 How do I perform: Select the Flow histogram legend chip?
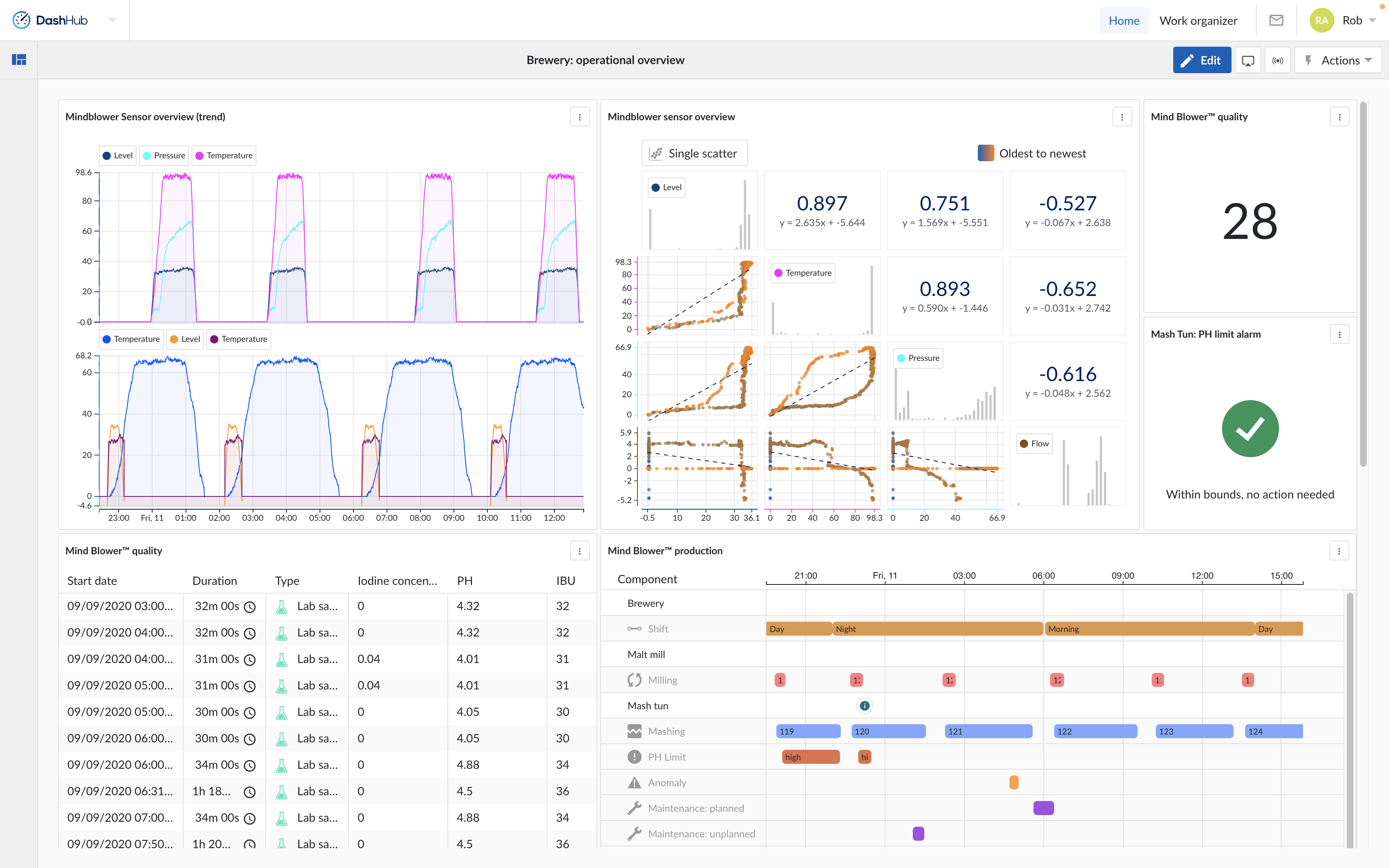click(x=1034, y=444)
